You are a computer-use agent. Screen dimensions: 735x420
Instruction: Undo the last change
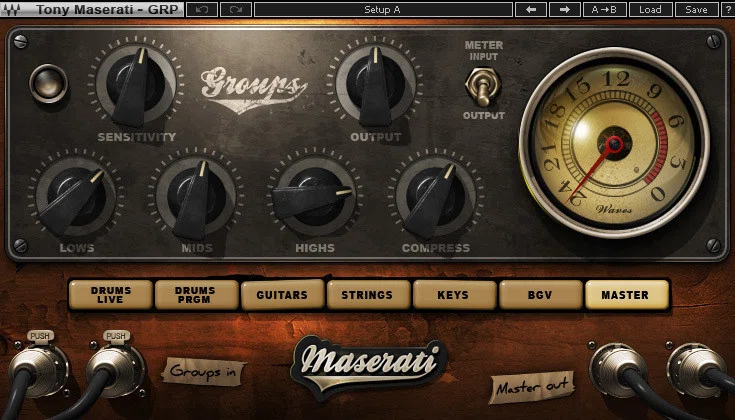tap(202, 9)
